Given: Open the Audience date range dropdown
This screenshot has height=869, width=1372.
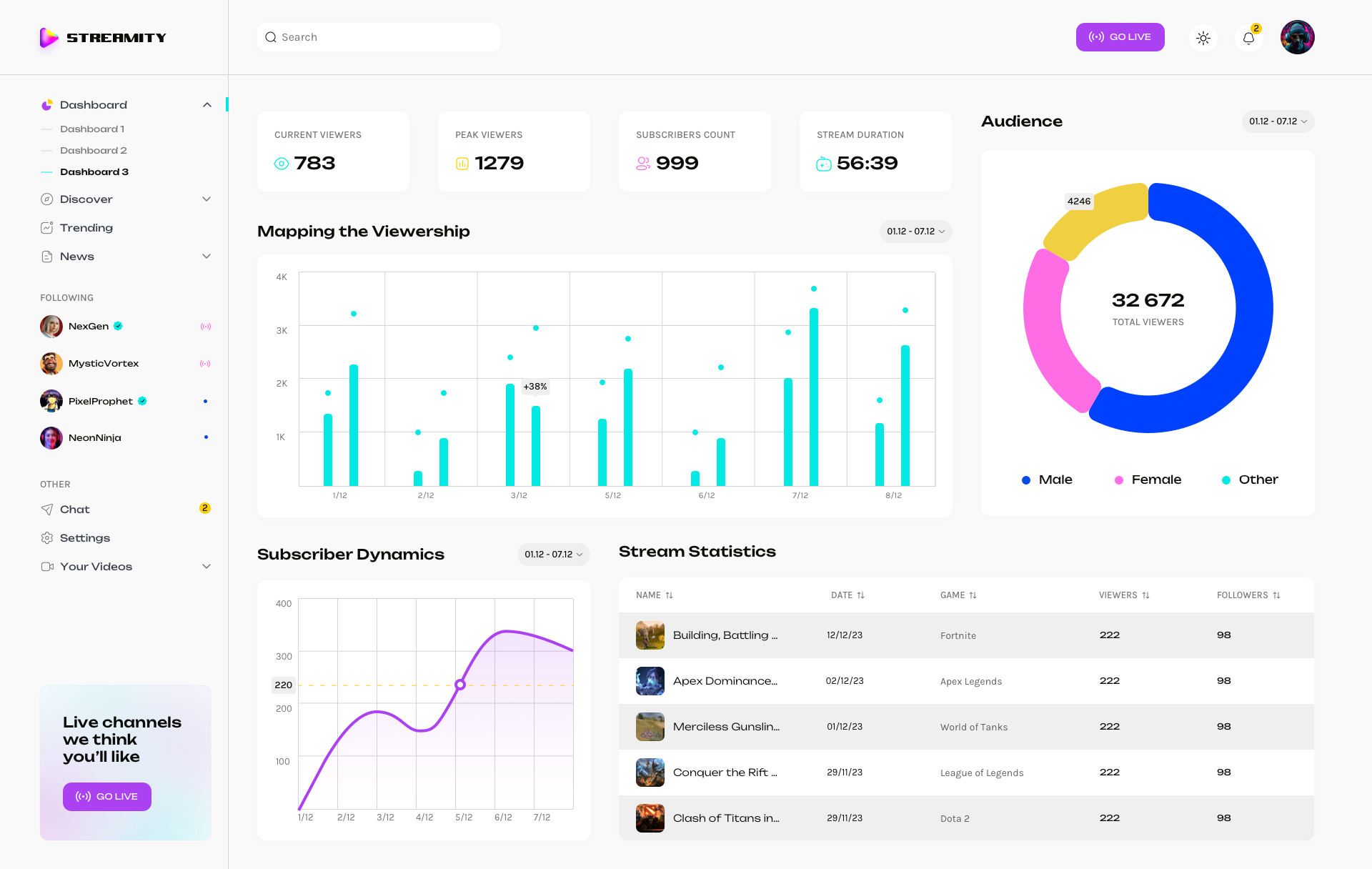Looking at the screenshot, I should tap(1278, 121).
